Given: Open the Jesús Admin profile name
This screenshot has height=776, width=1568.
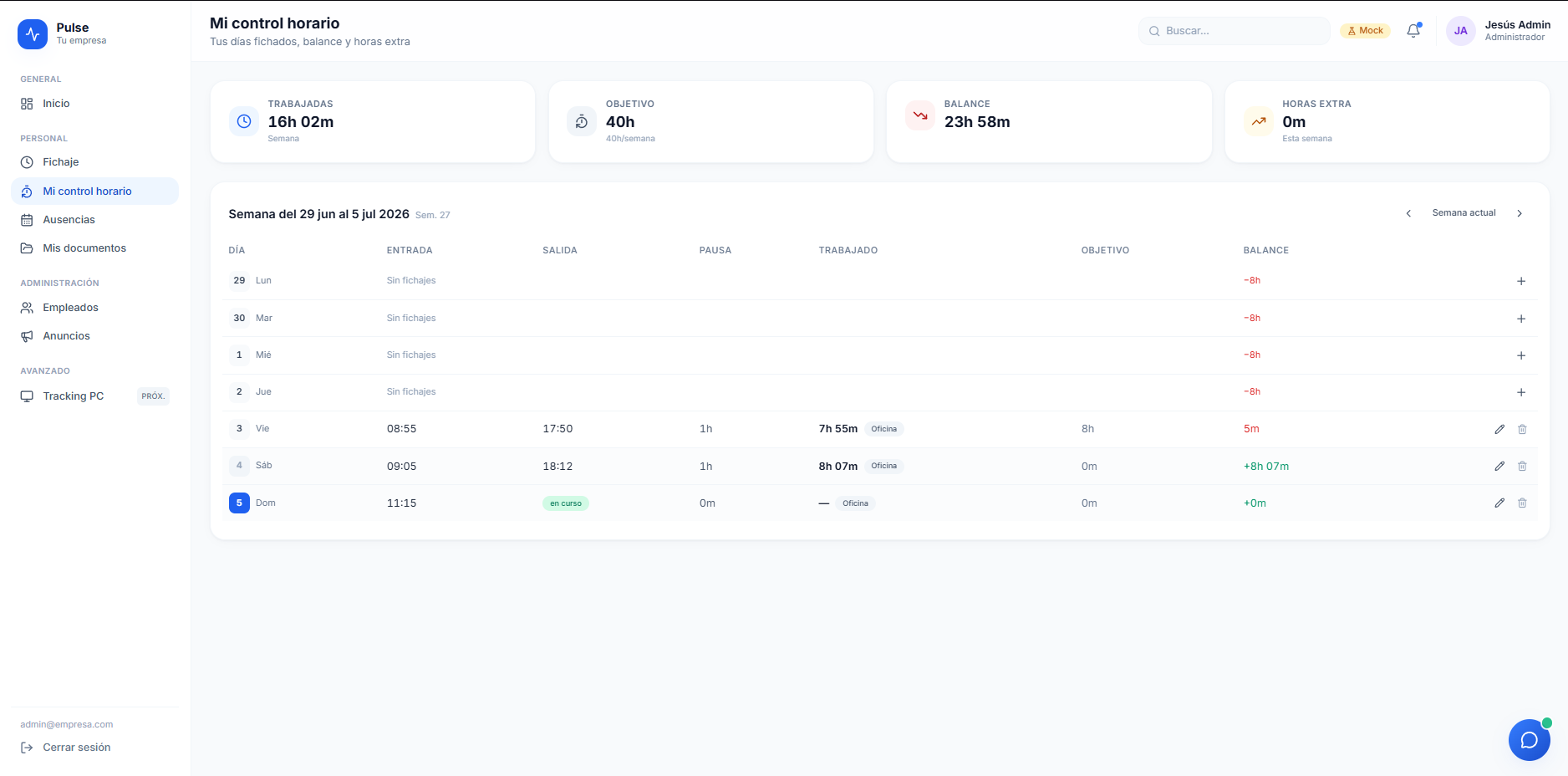Looking at the screenshot, I should coord(1517,25).
